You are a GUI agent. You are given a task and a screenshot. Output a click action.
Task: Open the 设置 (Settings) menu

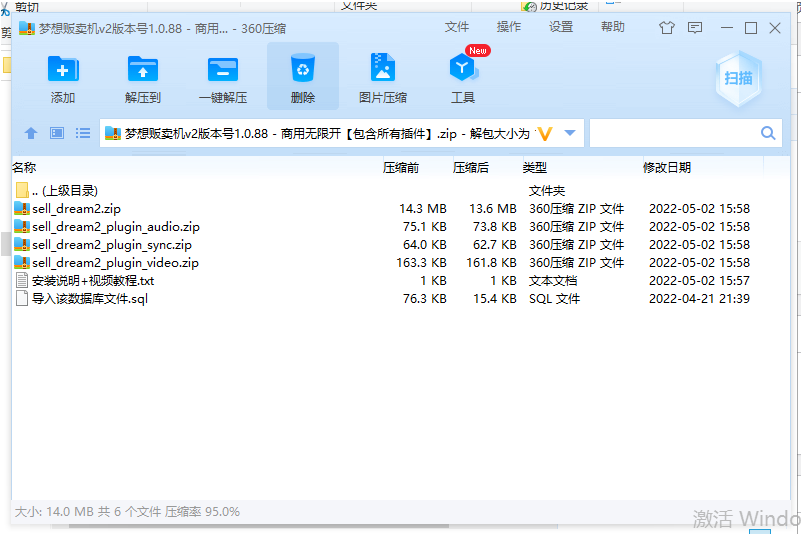[x=561, y=27]
